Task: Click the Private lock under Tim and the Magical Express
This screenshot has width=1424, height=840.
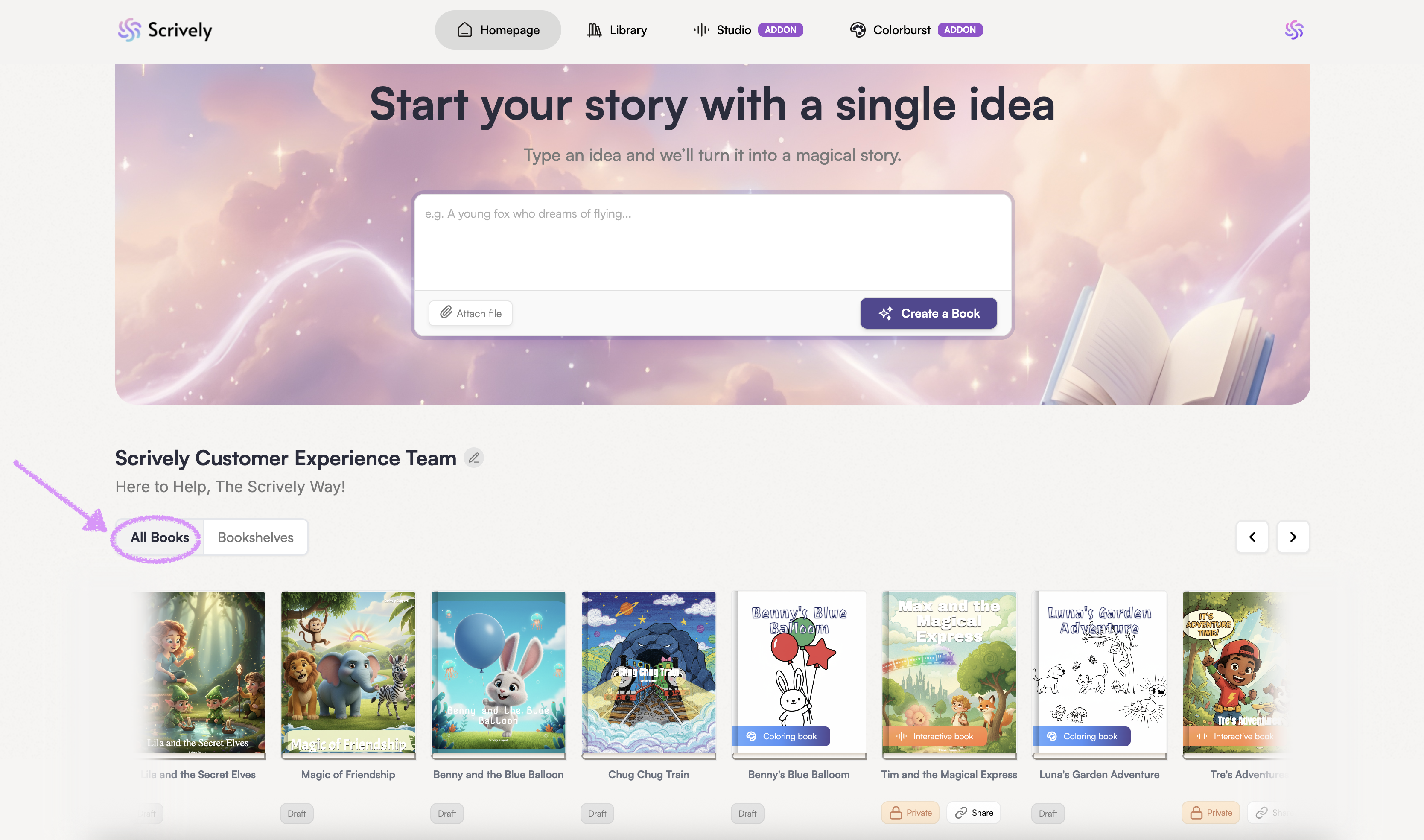Action: tap(910, 813)
